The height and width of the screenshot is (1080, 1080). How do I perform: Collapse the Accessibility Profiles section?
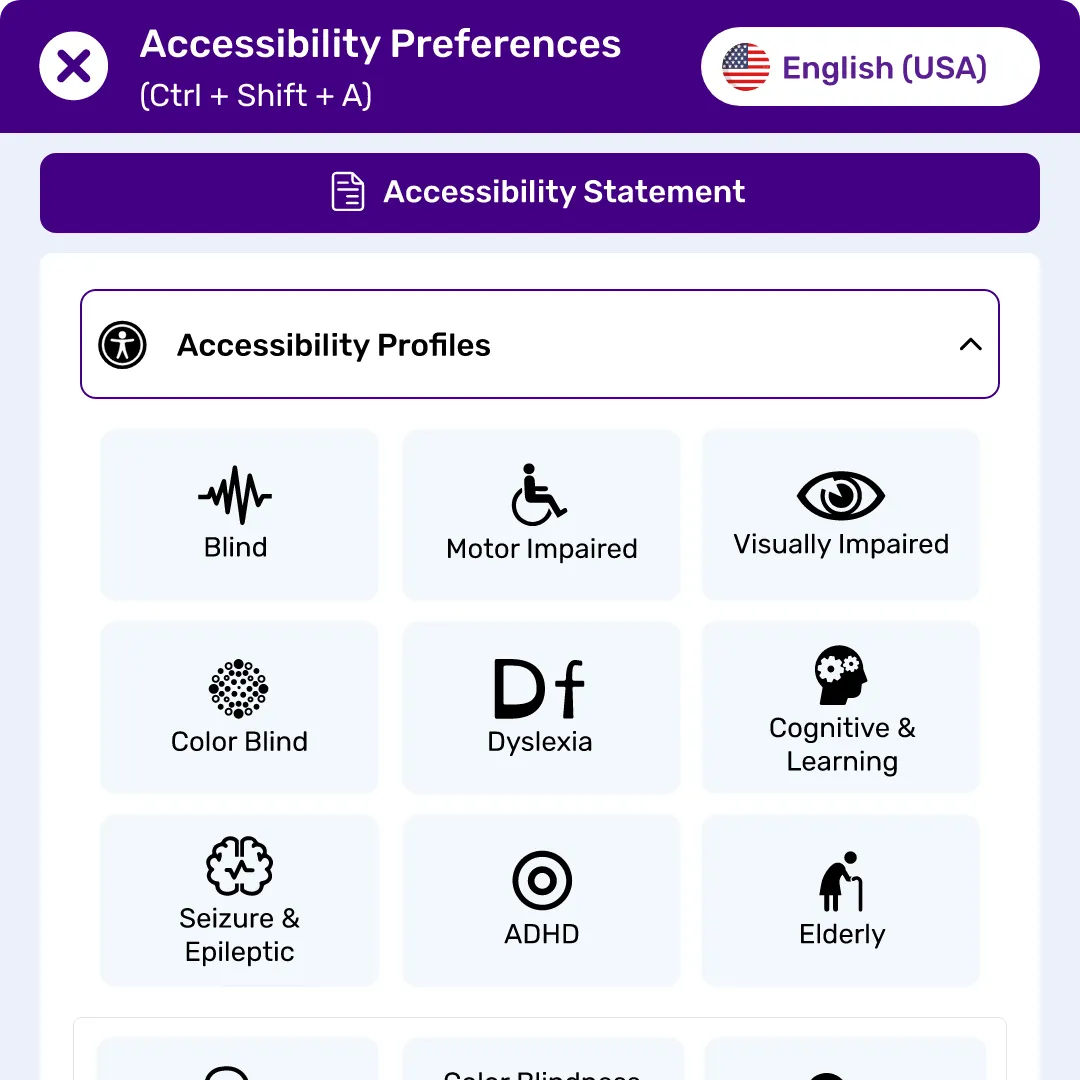click(970, 344)
